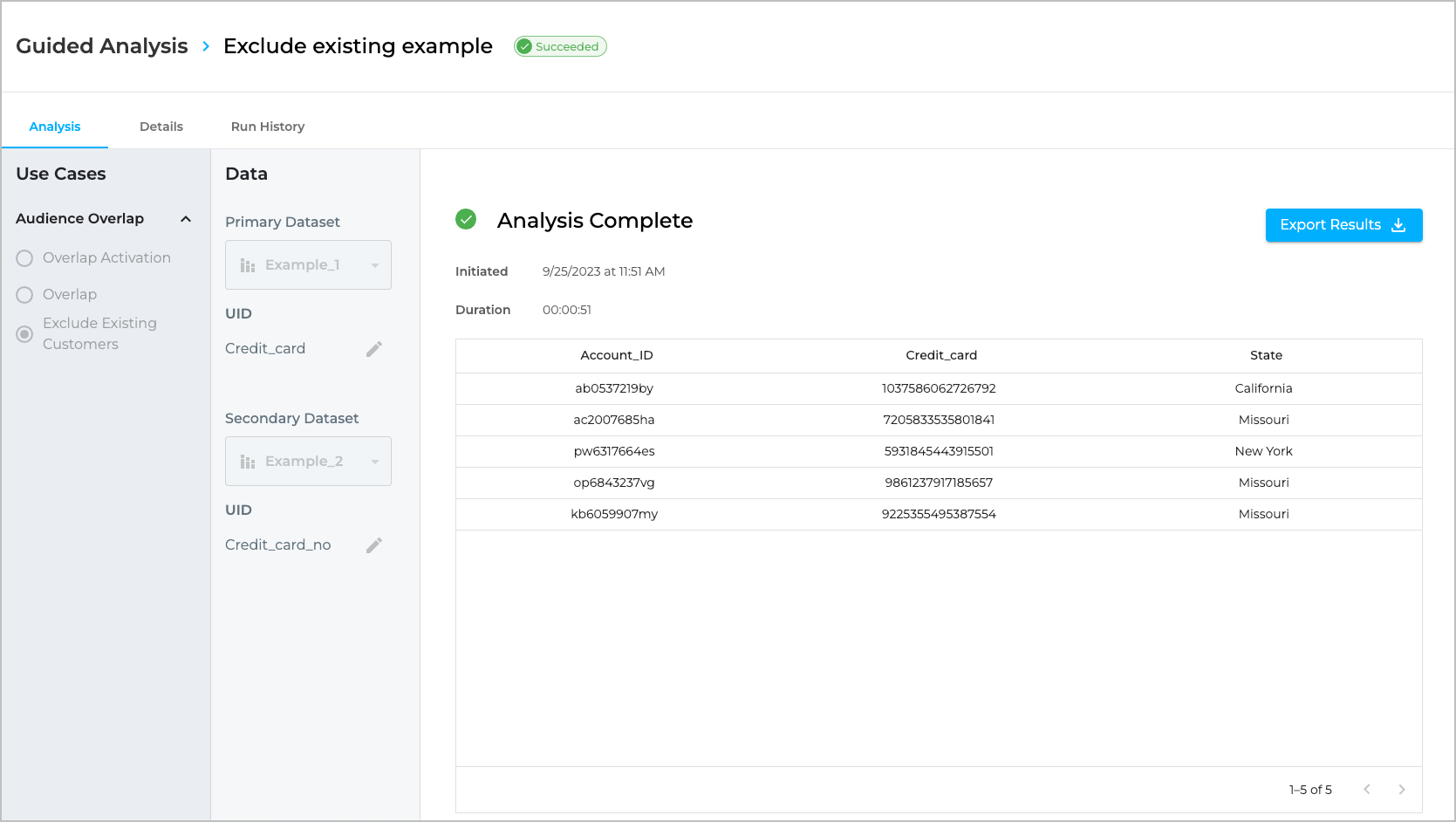This screenshot has width=1456, height=822.
Task: Click the Succeeded status badge
Action: click(x=560, y=47)
